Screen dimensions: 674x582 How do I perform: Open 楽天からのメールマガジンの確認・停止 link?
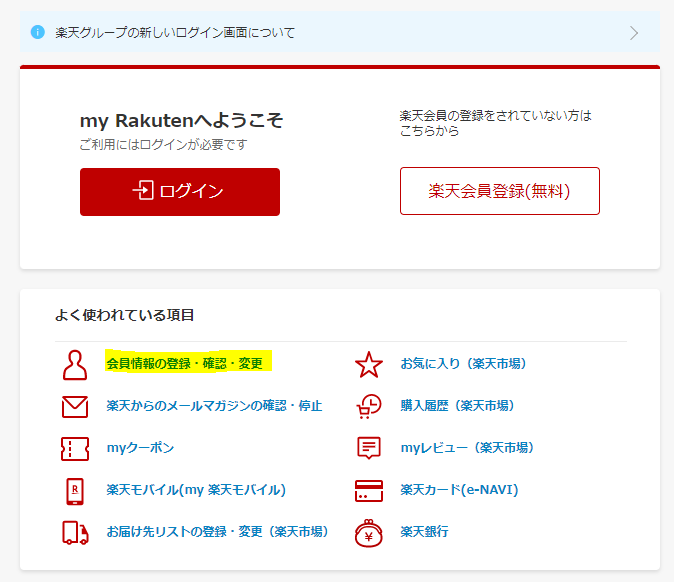coord(214,406)
